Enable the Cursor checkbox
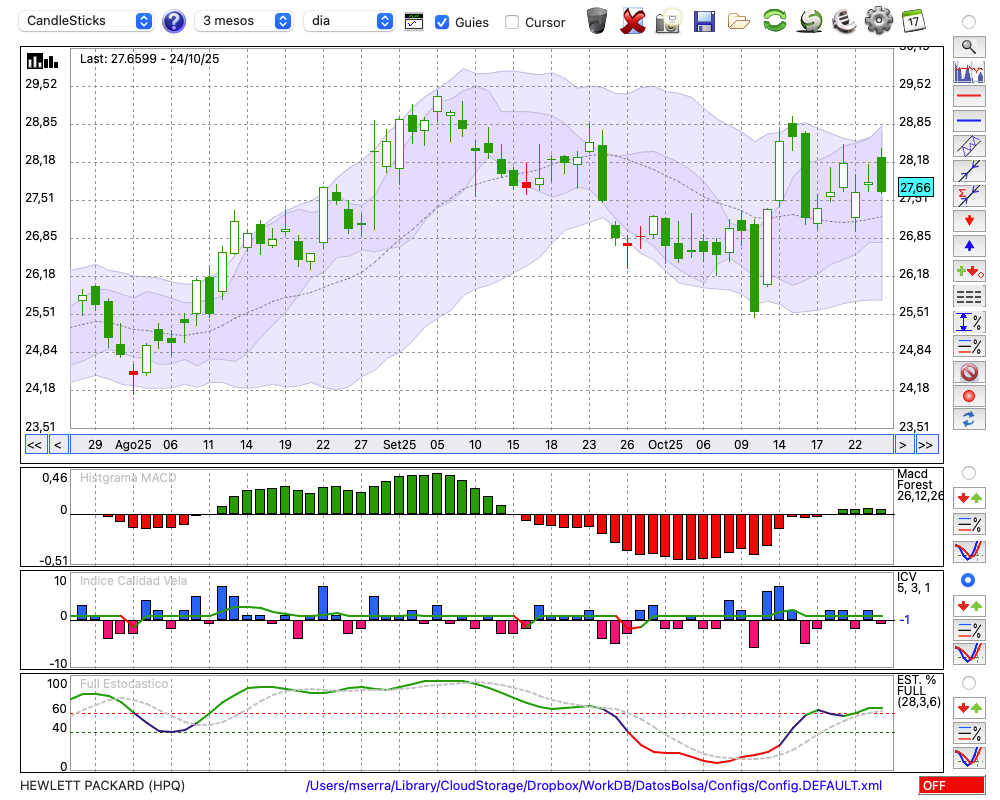1000x800 pixels. tap(512, 22)
